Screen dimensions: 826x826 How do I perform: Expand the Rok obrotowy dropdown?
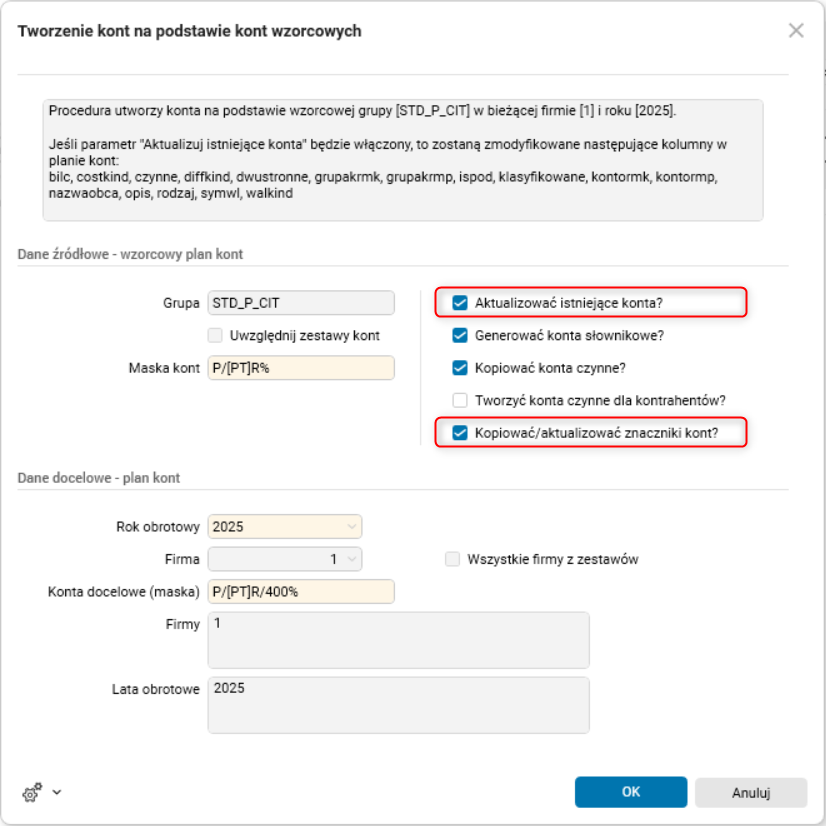[x=351, y=526]
